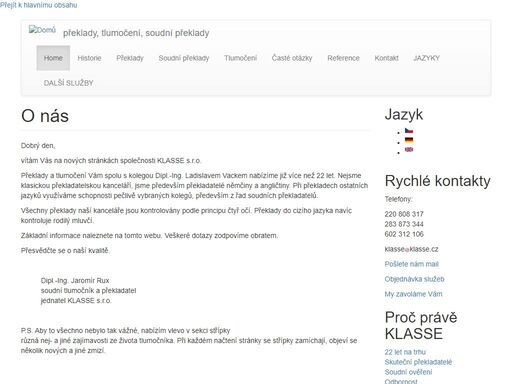Go to the Historie page
The width and height of the screenshot is (512, 384).
(89, 58)
